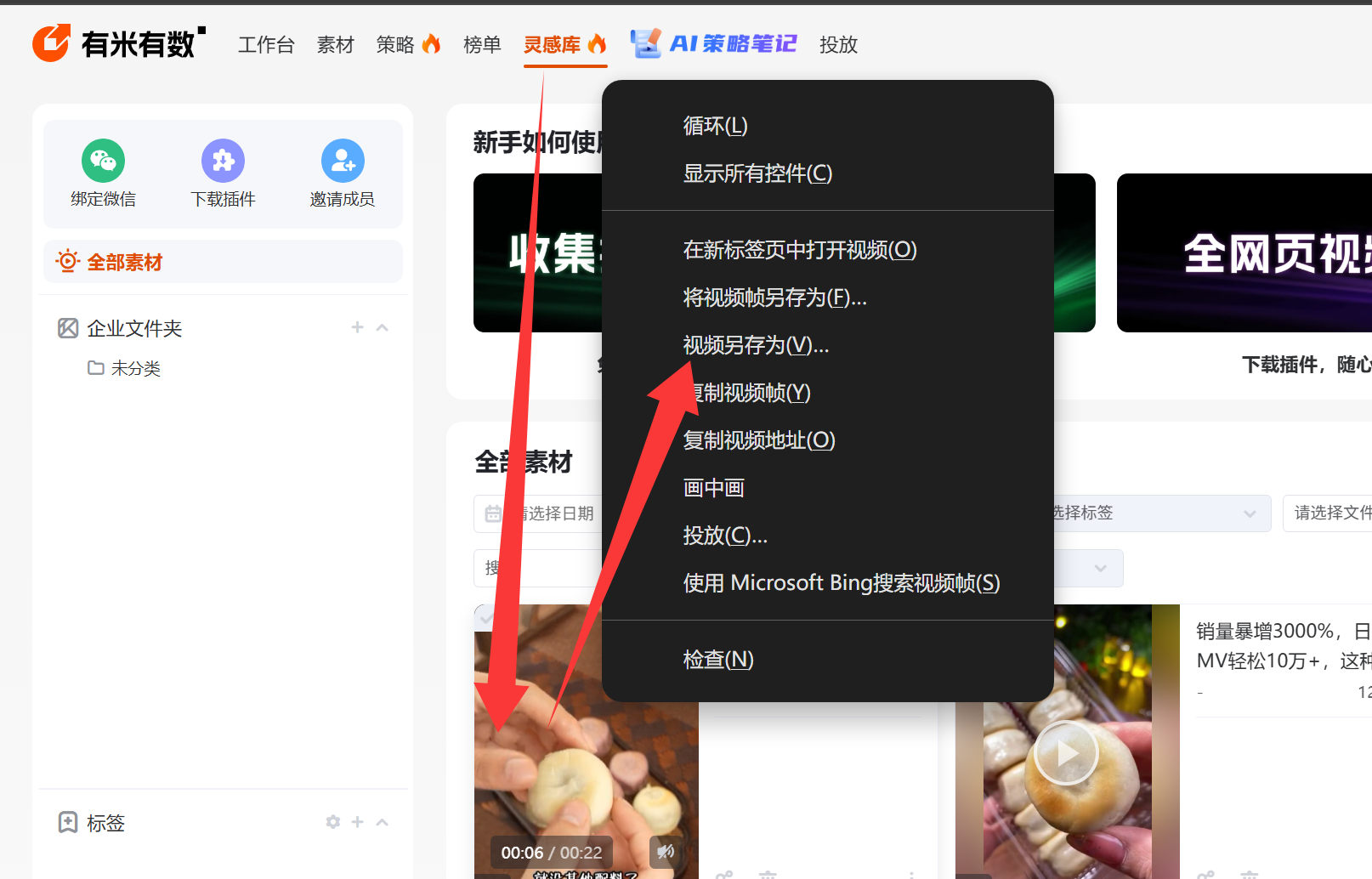Play the second baked bun video
Screen dimensions: 1372x879
coord(1066,752)
